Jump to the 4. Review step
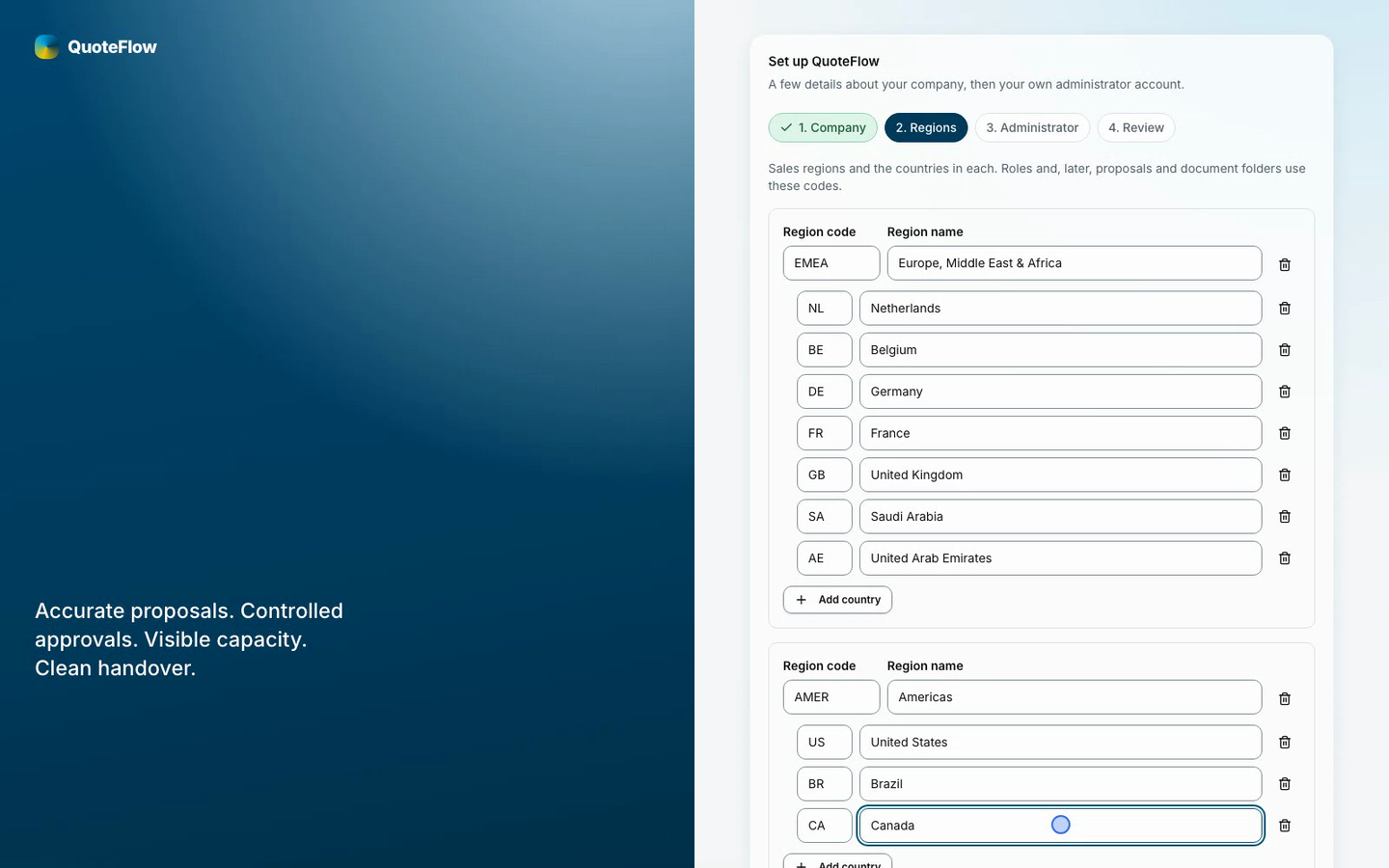 (x=1136, y=127)
